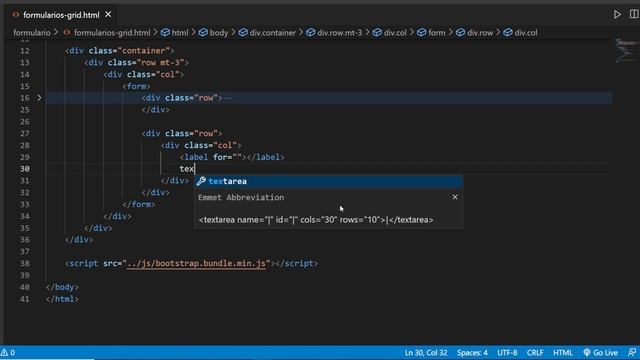Click the div class="row mt-3" line

click(136, 63)
